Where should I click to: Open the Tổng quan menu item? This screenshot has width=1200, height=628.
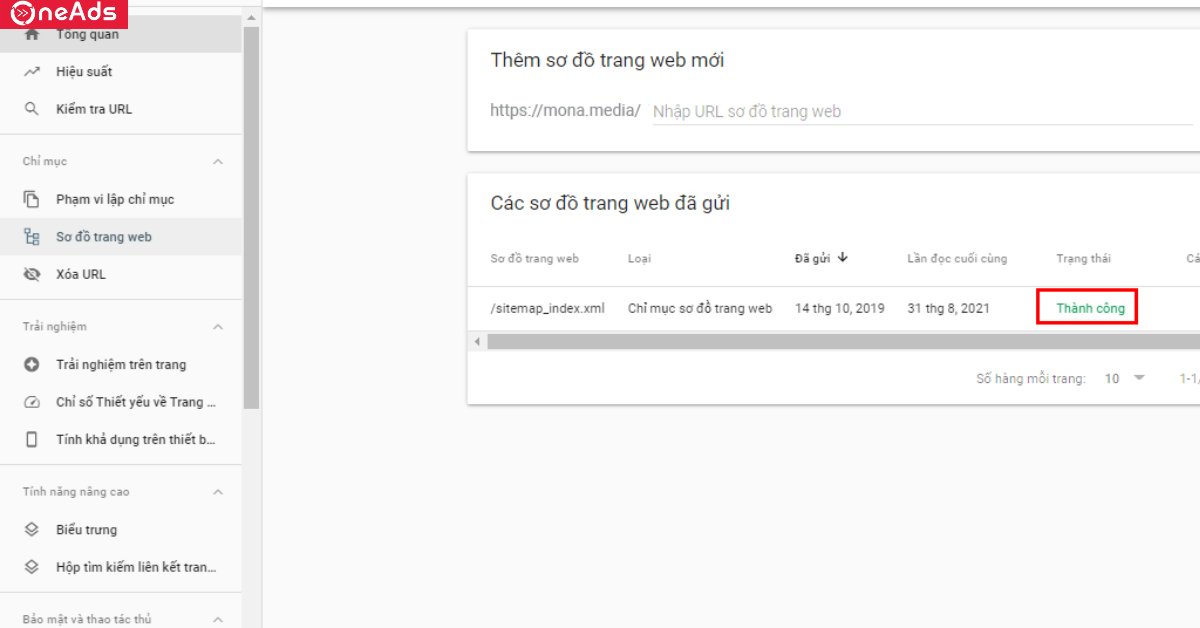tap(121, 35)
